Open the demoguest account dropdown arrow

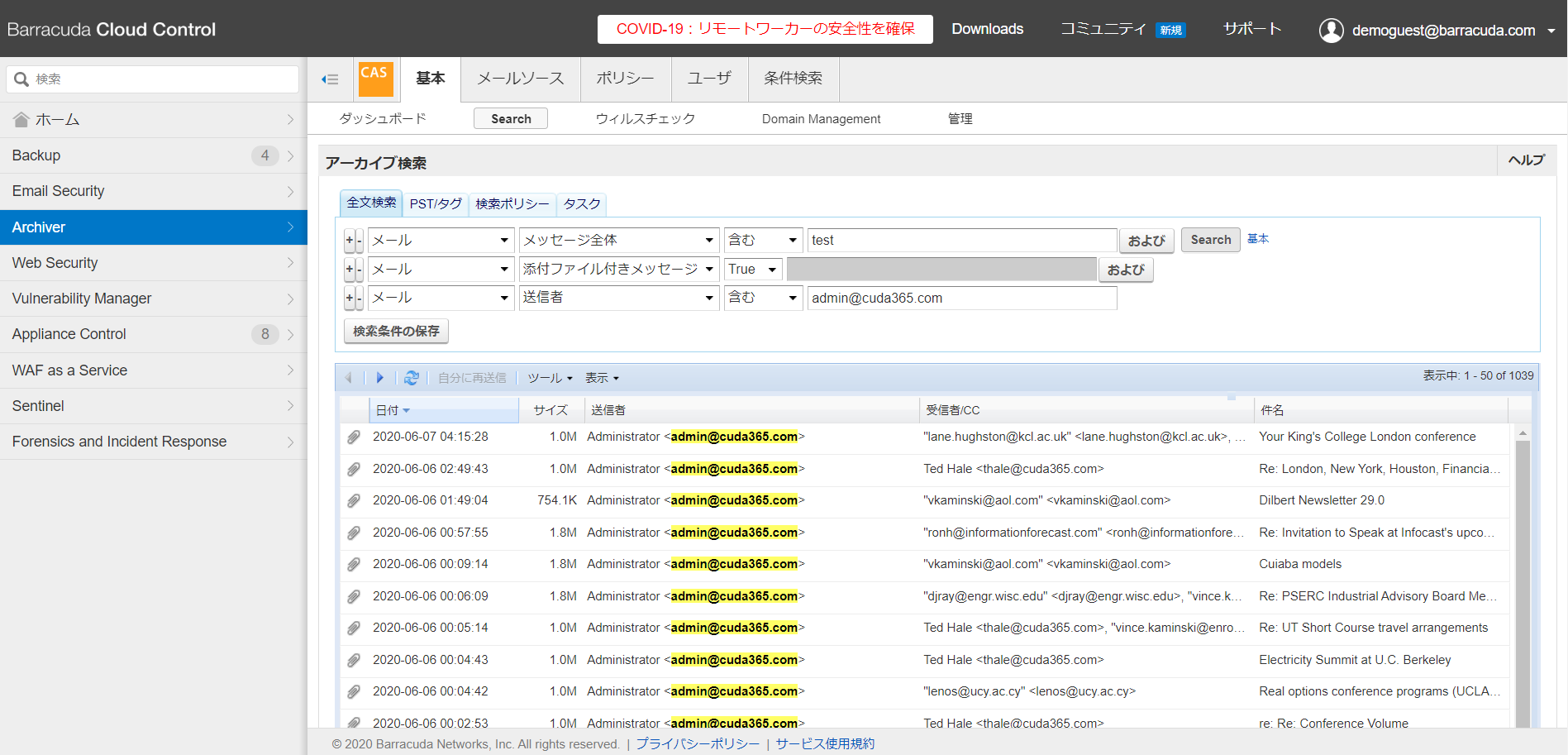tap(1551, 31)
